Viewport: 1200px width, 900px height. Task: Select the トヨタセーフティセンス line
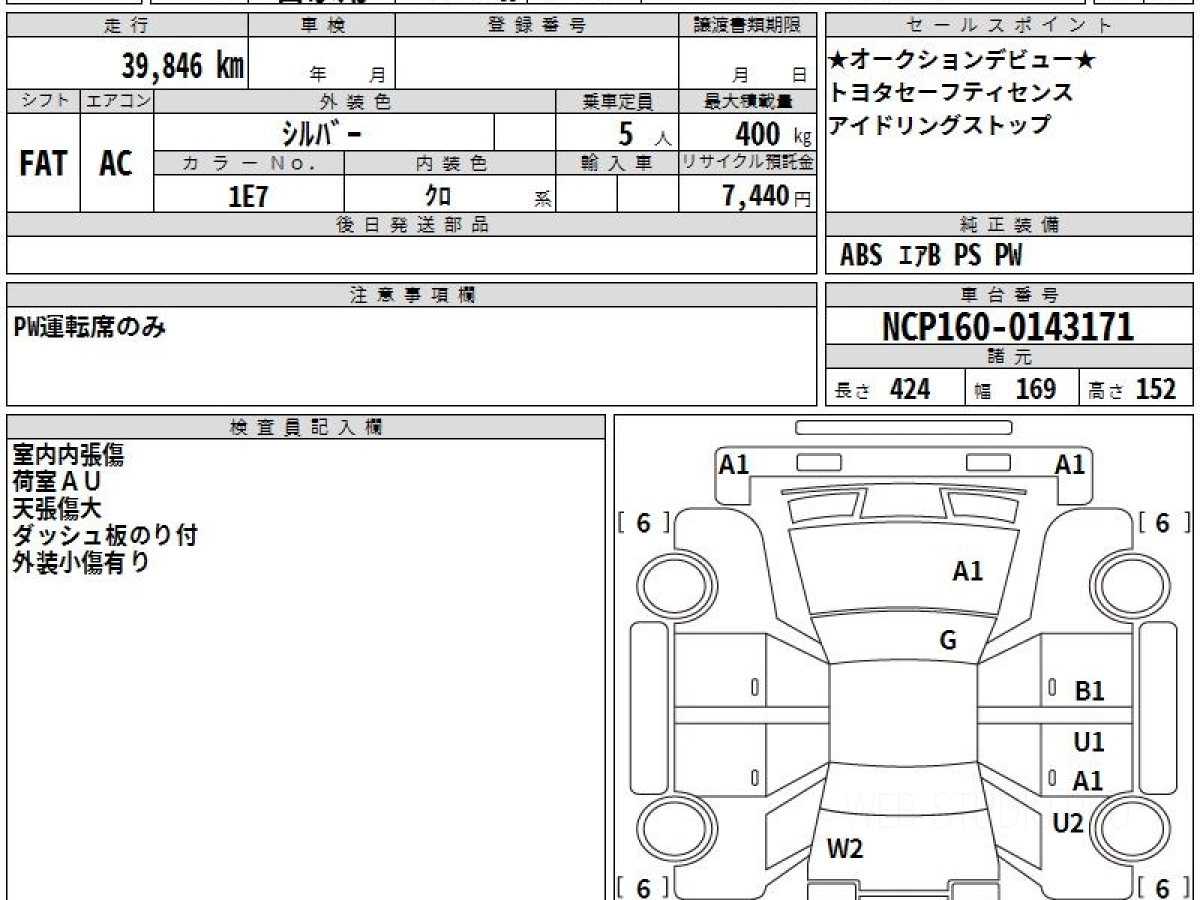[x=951, y=93]
